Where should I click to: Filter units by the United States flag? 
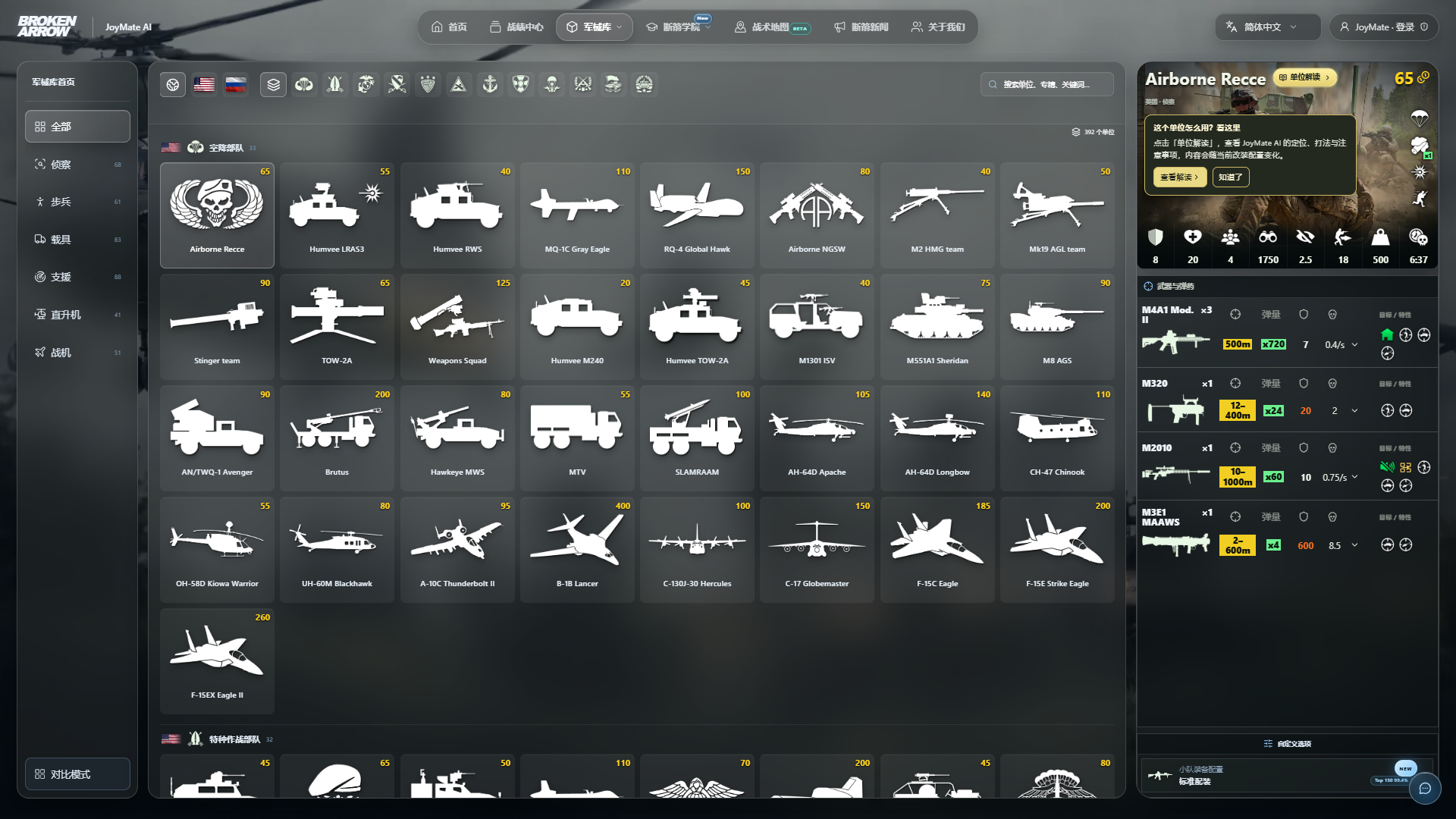204,84
